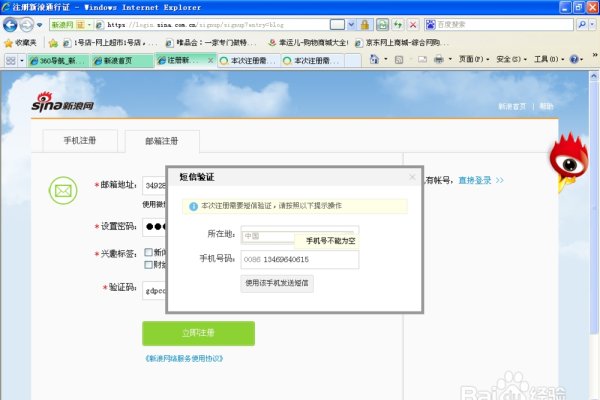The image size is (600, 400).
Task: Open the tab list dropdown arrow
Action: (x=22, y=60)
